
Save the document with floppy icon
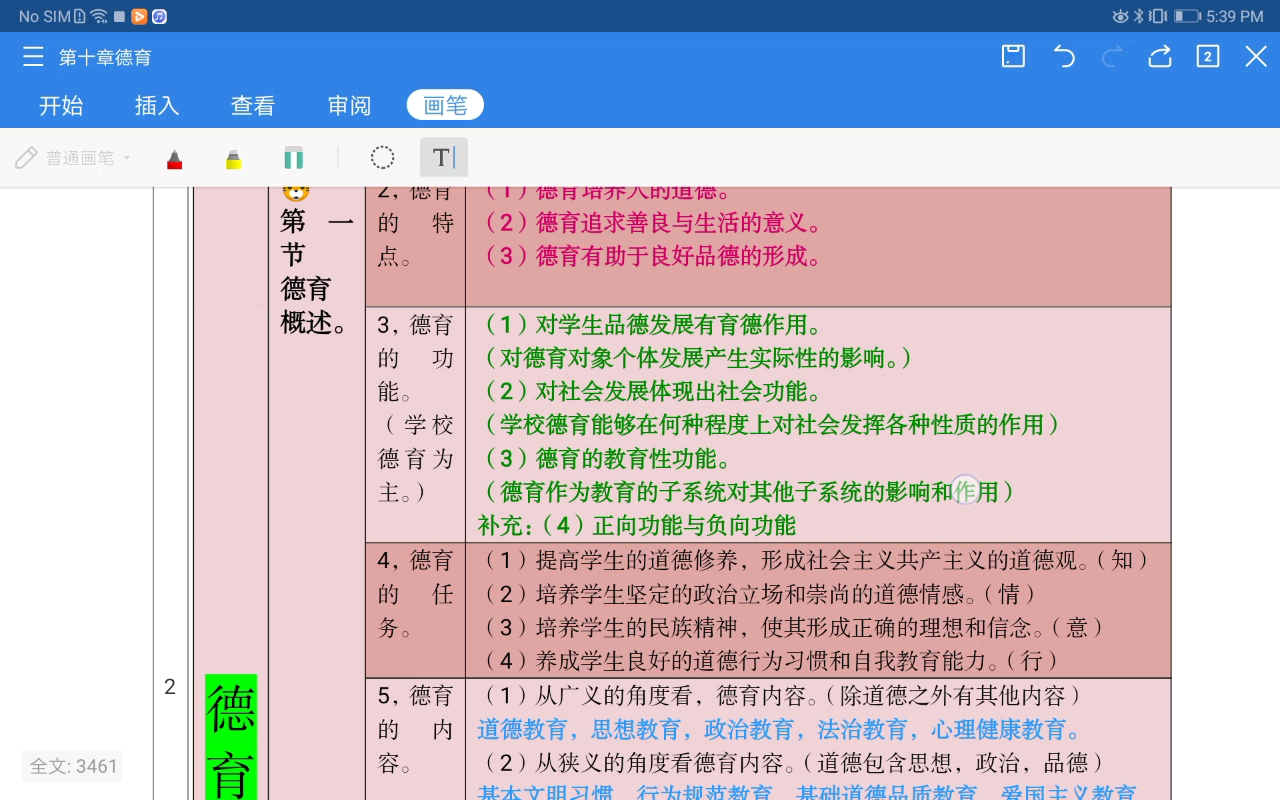[x=1013, y=57]
